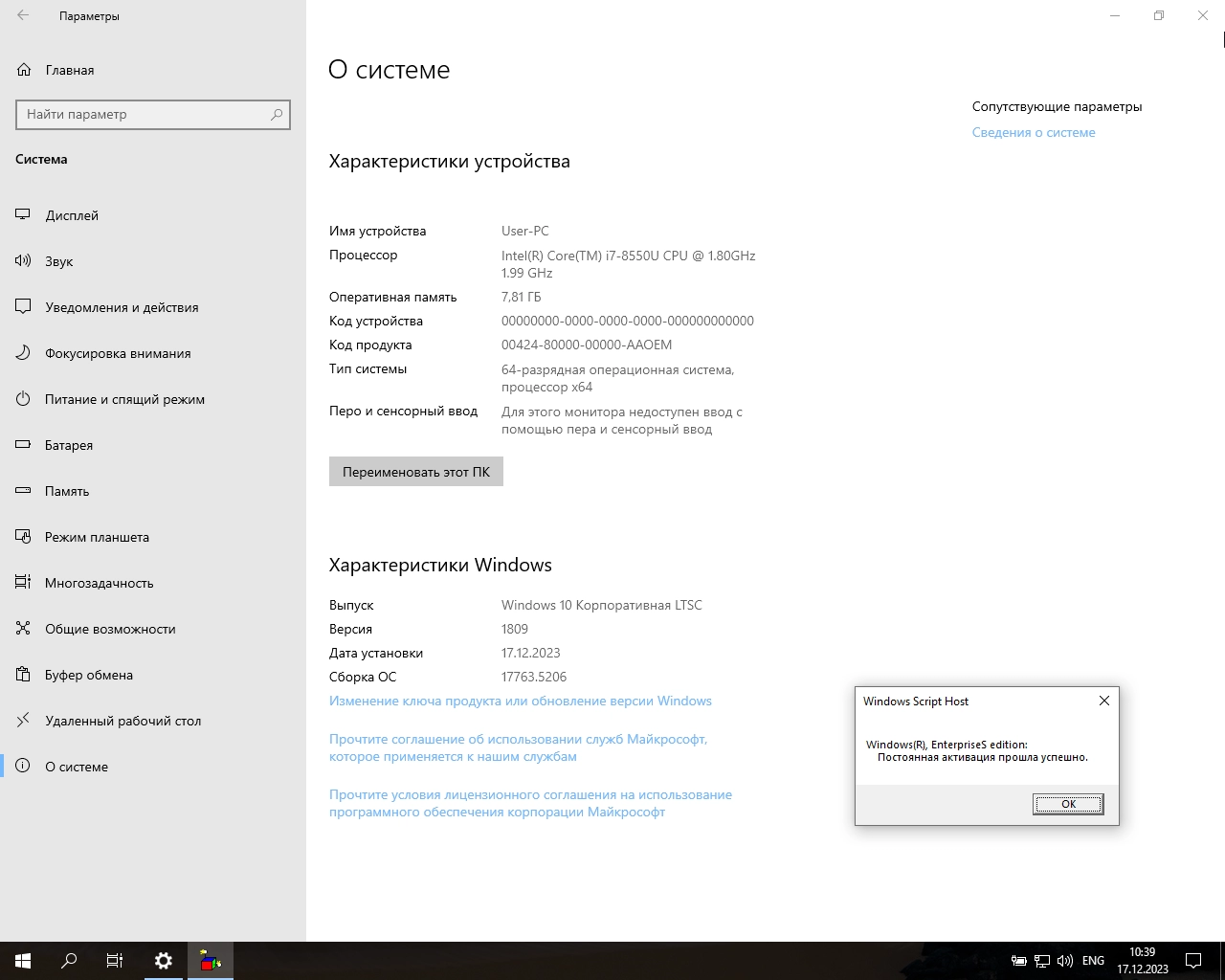Select О системе via its info icon
This screenshot has width=1225, height=980.
pyautogui.click(x=23, y=767)
